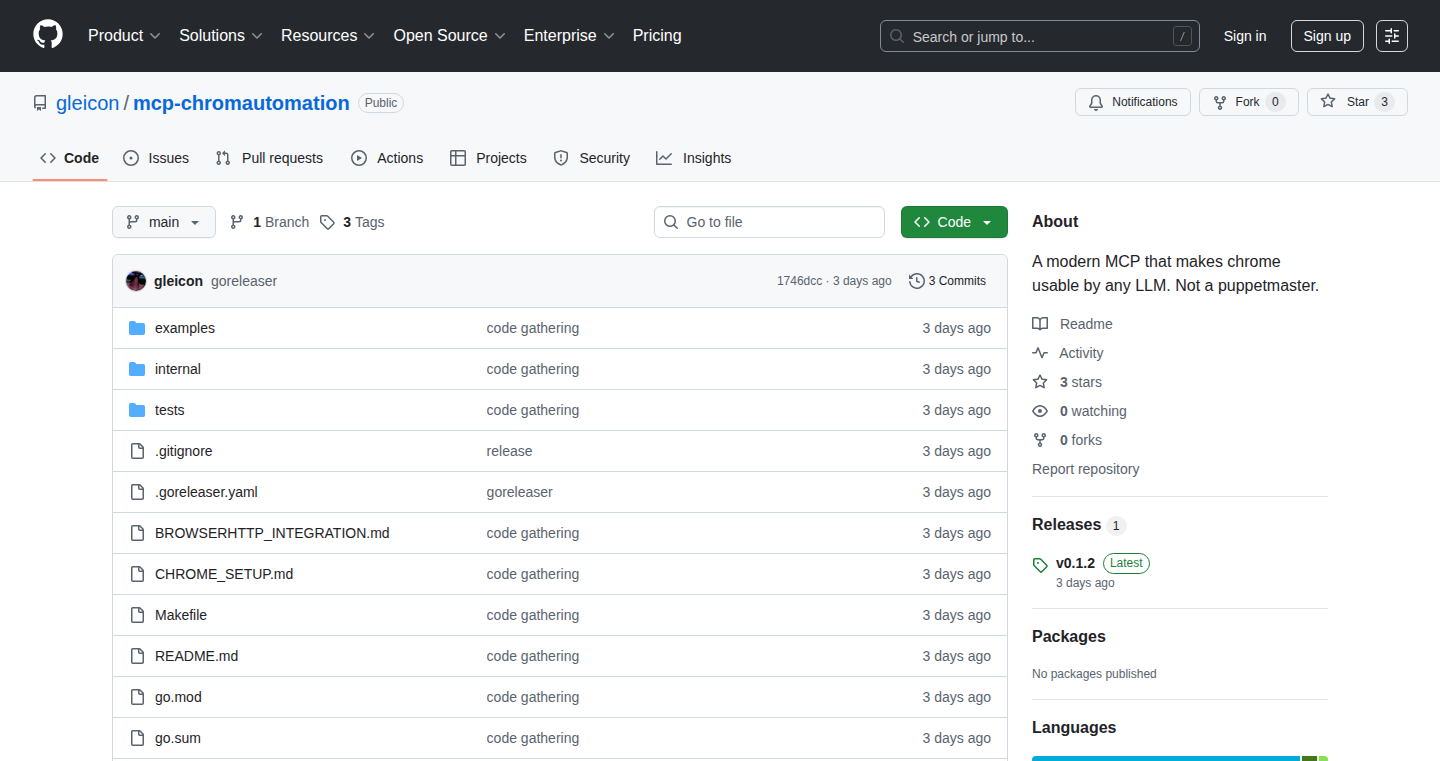This screenshot has width=1440, height=761.
Task: Open the Releases heading link
Action: tap(1079, 525)
